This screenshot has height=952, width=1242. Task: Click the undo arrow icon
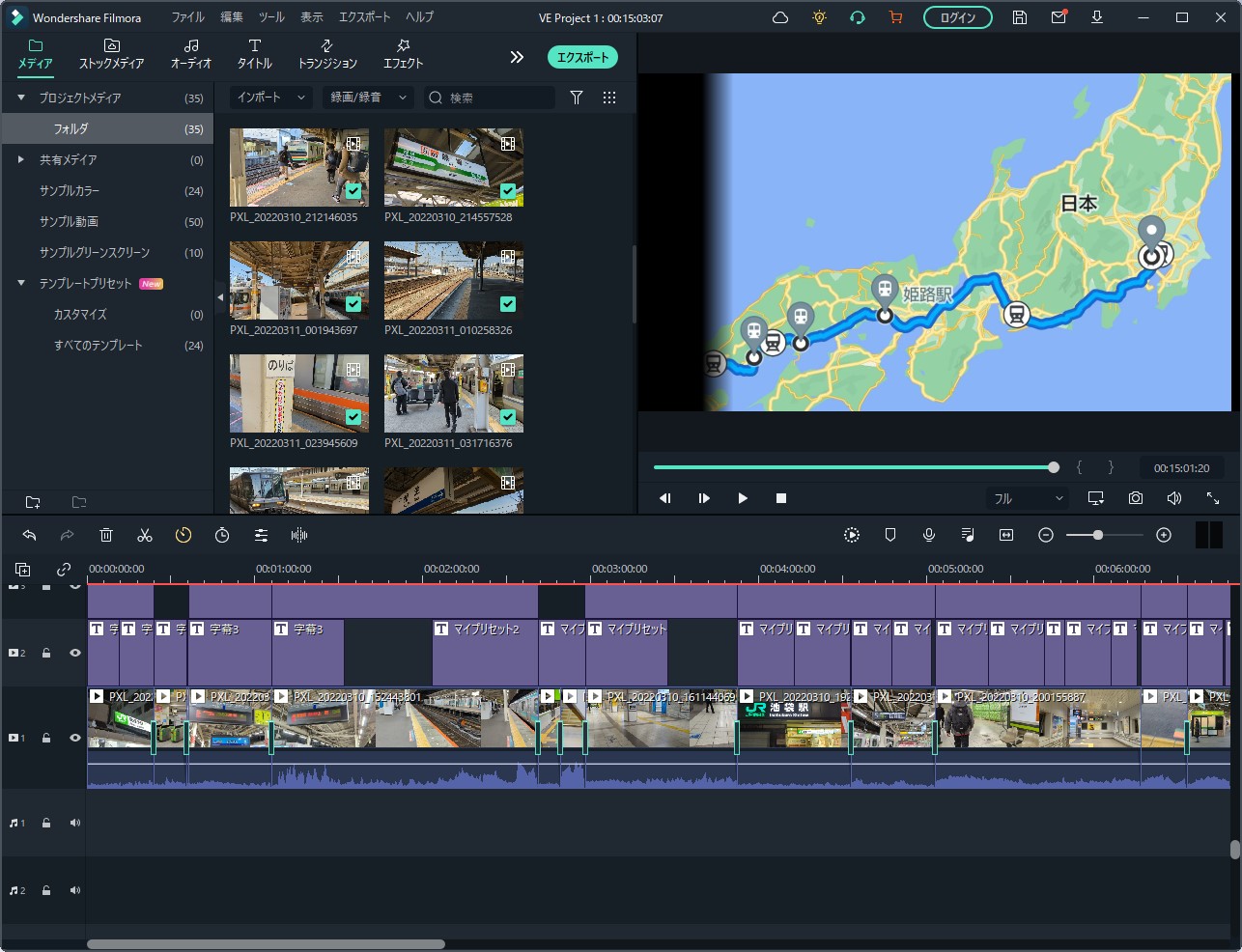29,535
